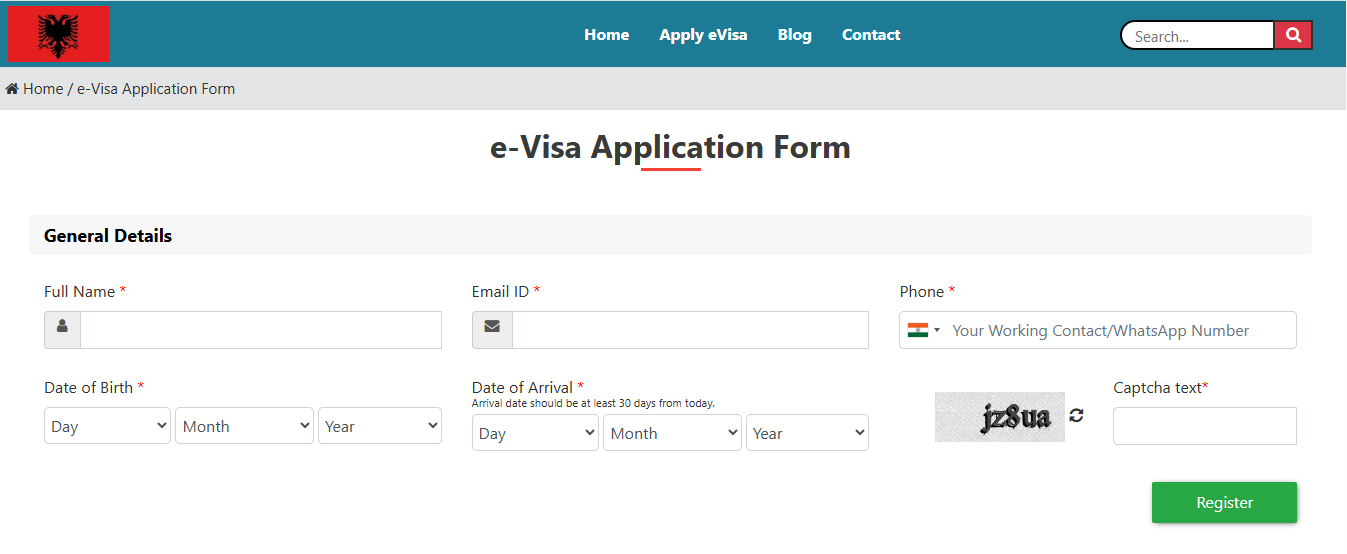Click the India flag country selector
Image resolution: width=1347 pixels, height=554 pixels.
pos(923,330)
